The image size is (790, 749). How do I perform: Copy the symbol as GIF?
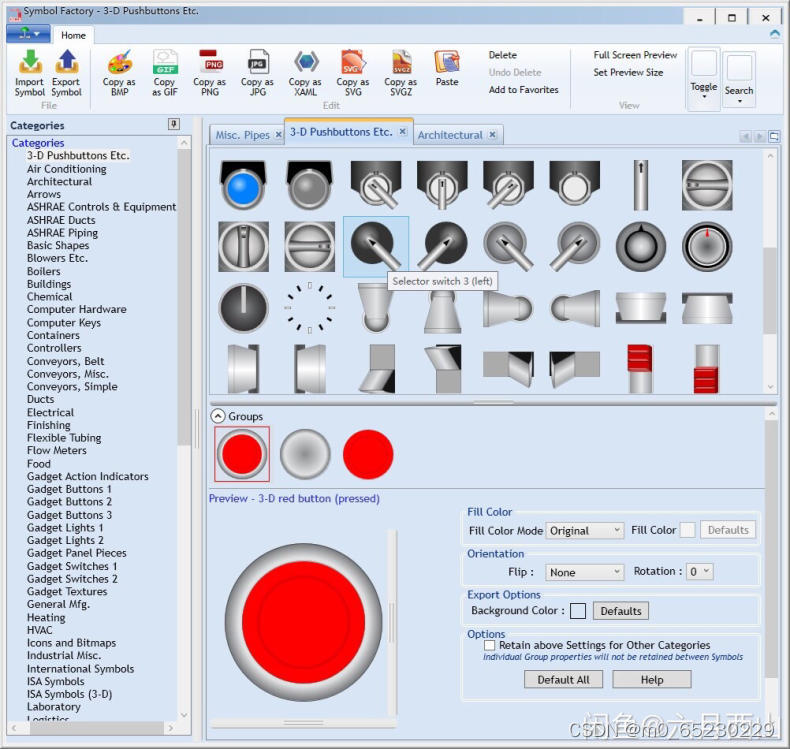[x=165, y=73]
